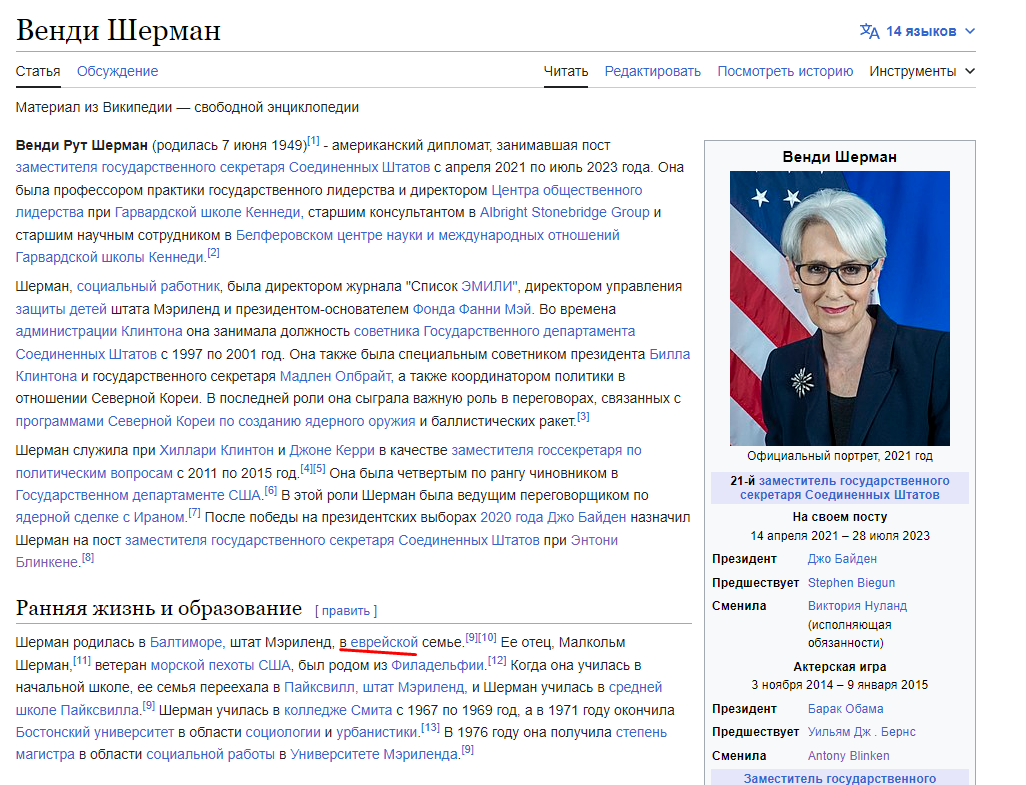
Task: Click Wendy Sherman's official portrait photo
Action: [839, 308]
